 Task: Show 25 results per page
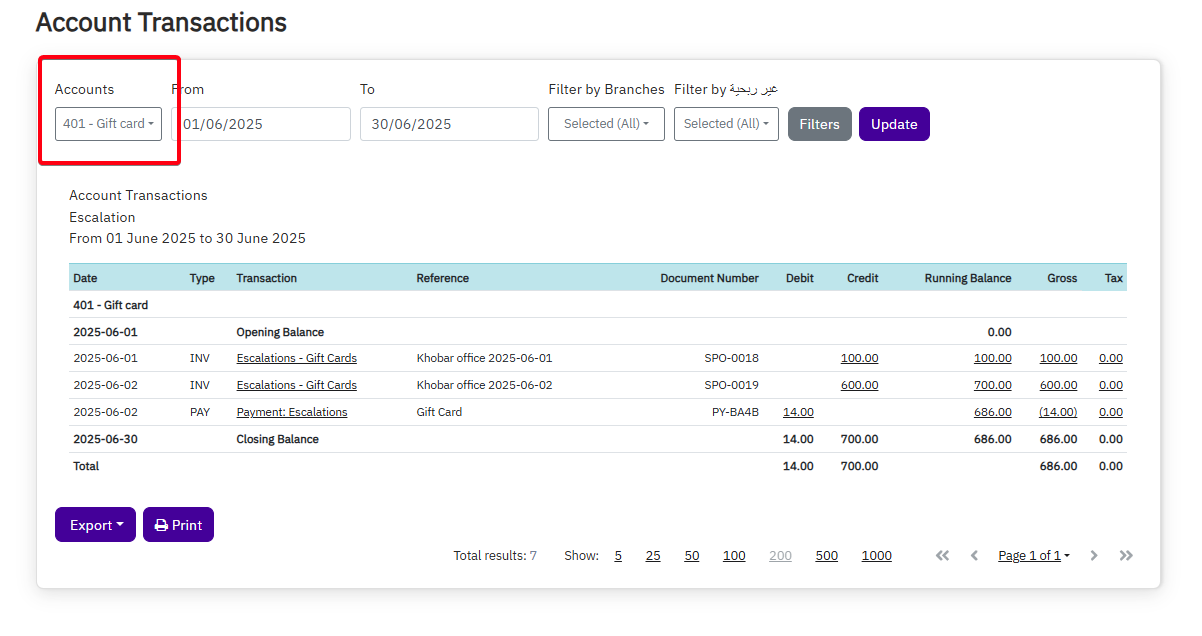tap(653, 556)
